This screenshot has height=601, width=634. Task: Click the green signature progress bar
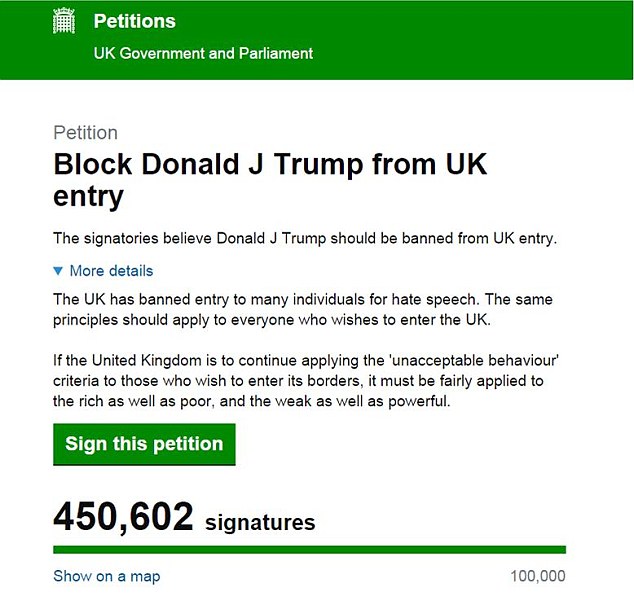pyautogui.click(x=309, y=550)
